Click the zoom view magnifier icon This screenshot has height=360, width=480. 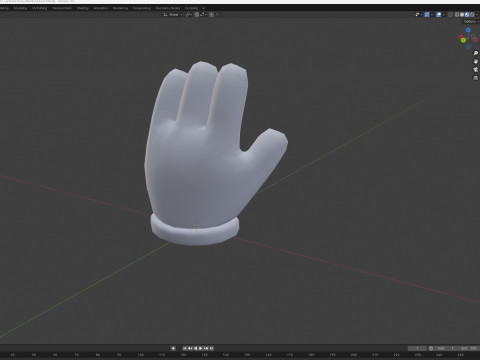(x=476, y=53)
